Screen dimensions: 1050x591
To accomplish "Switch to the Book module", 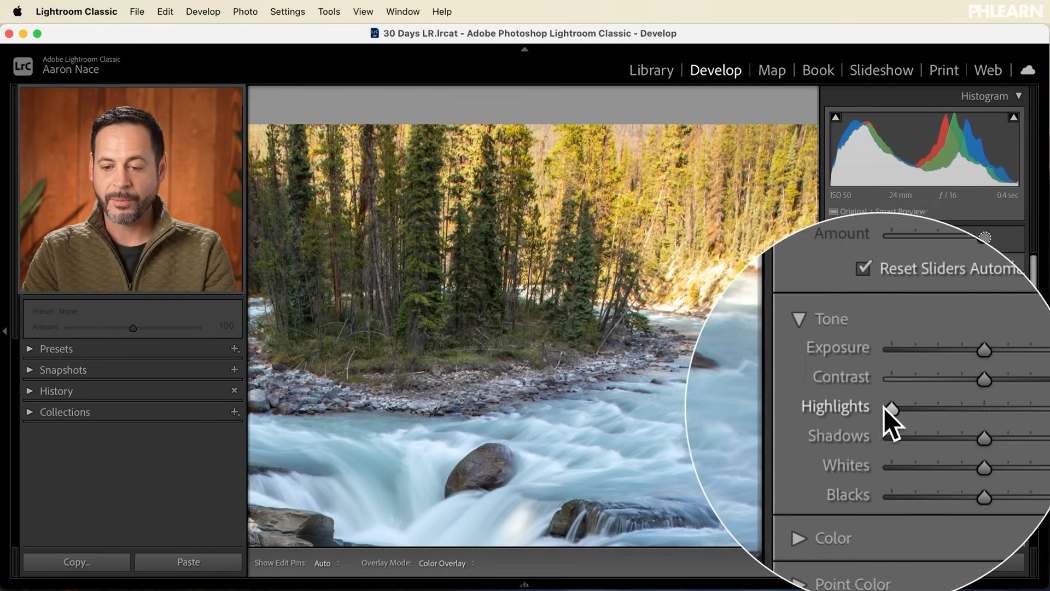I will 818,70.
